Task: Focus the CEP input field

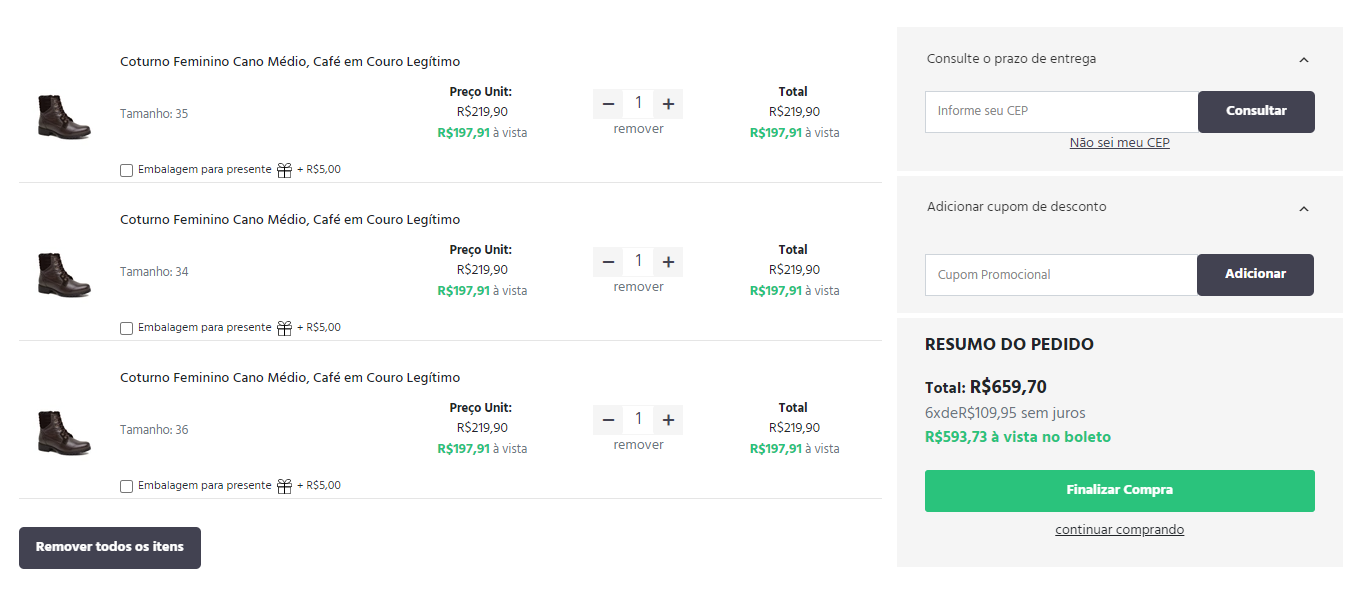Action: click(x=1061, y=112)
